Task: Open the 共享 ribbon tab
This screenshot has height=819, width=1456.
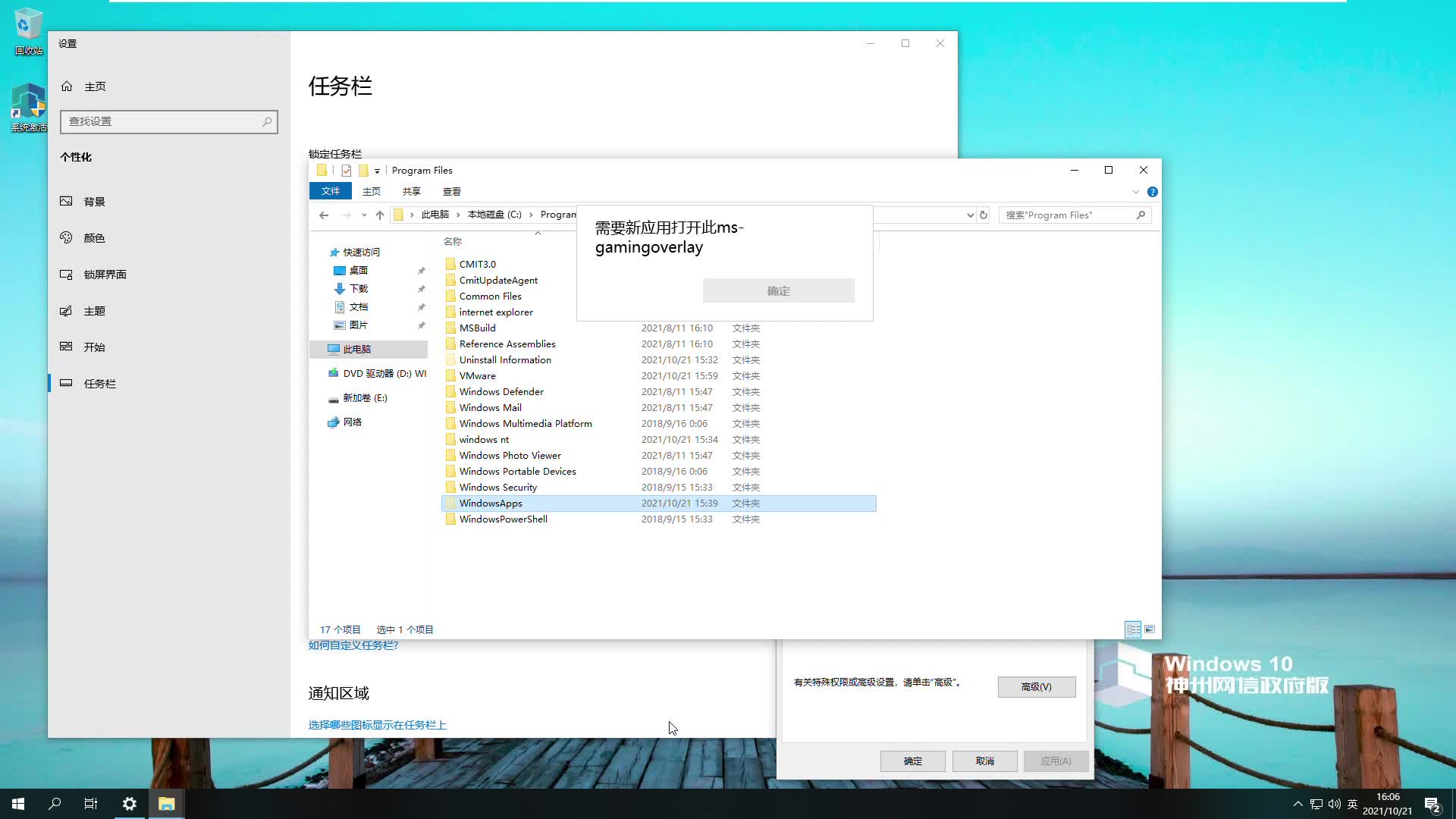Action: (x=411, y=192)
